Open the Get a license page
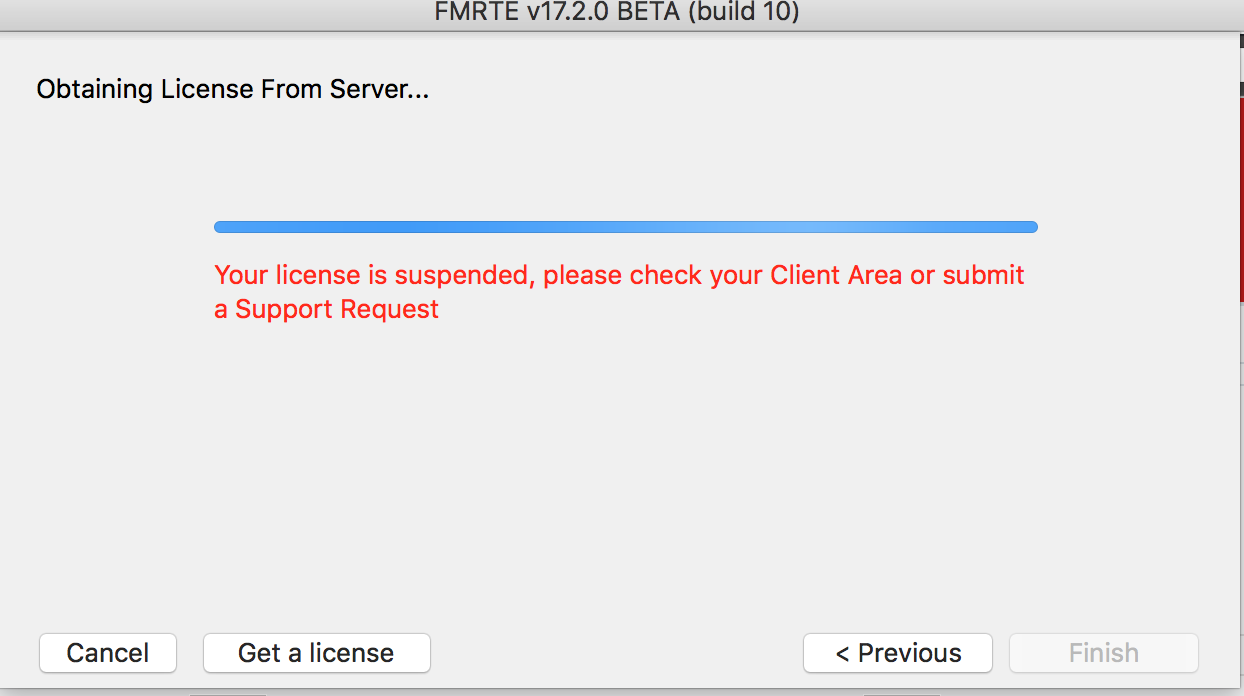This screenshot has width=1244, height=696. [316, 653]
